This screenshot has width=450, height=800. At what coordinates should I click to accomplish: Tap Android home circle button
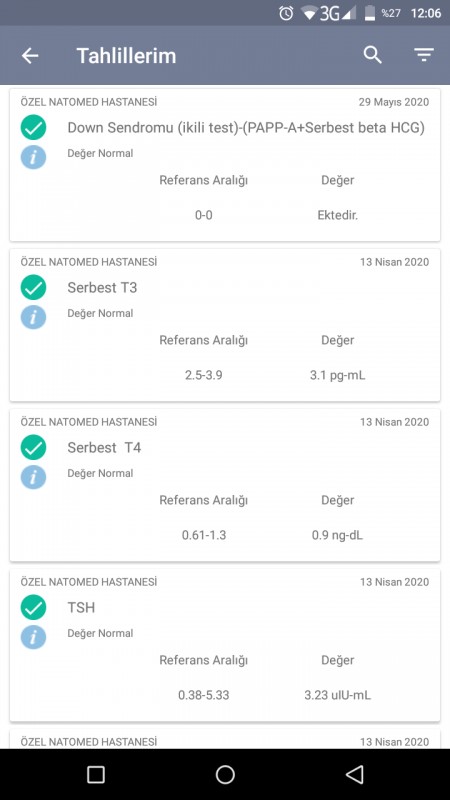pyautogui.click(x=225, y=774)
